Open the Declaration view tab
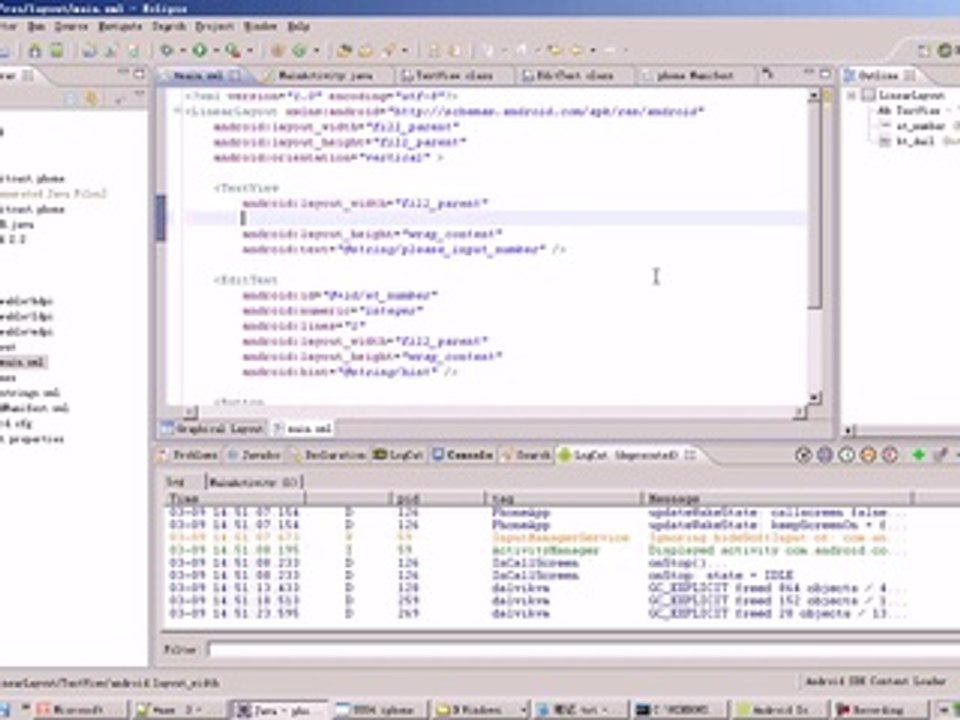The width and height of the screenshot is (960, 720). pyautogui.click(x=329, y=455)
